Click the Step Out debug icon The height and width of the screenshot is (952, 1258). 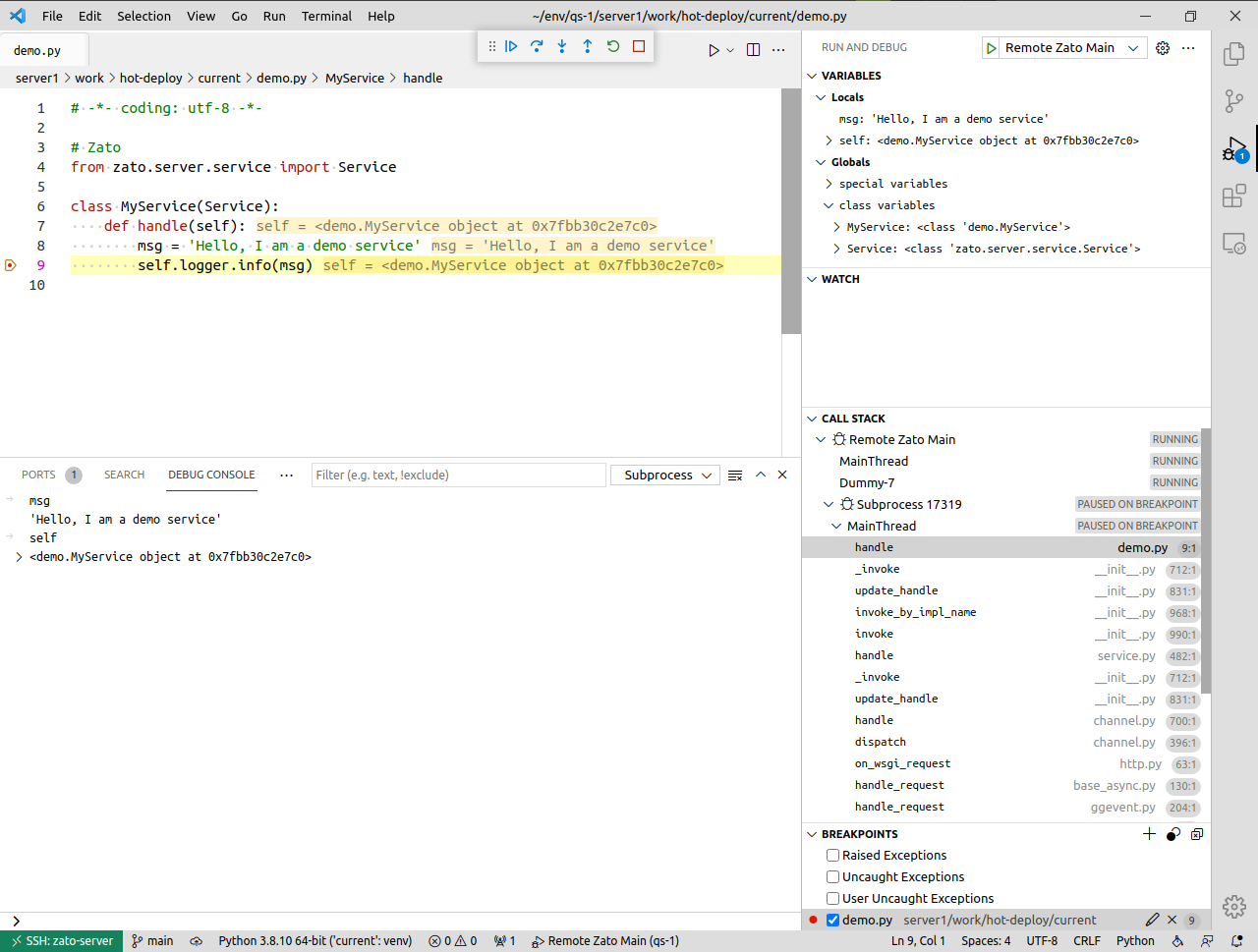588,46
